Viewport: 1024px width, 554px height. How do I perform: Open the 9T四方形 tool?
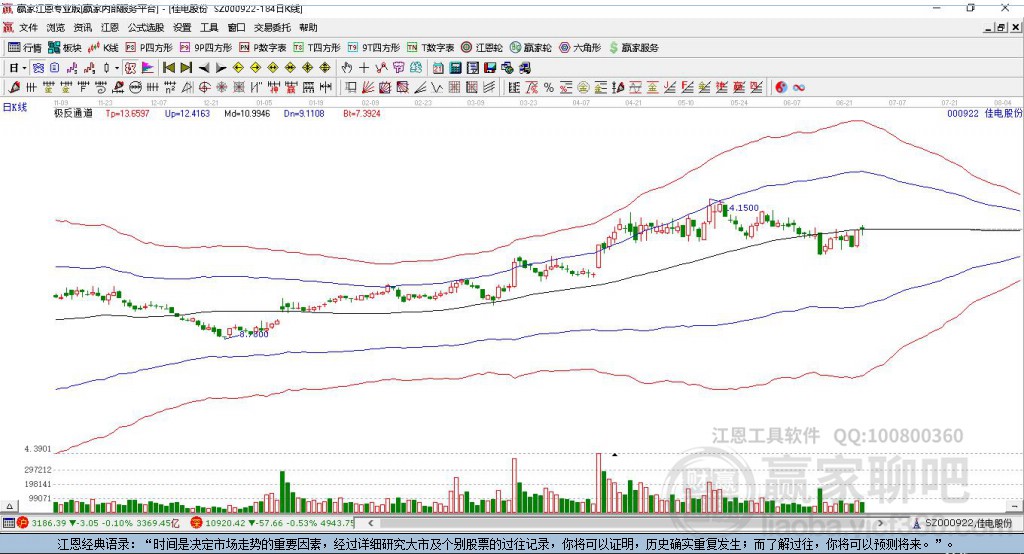(374, 48)
